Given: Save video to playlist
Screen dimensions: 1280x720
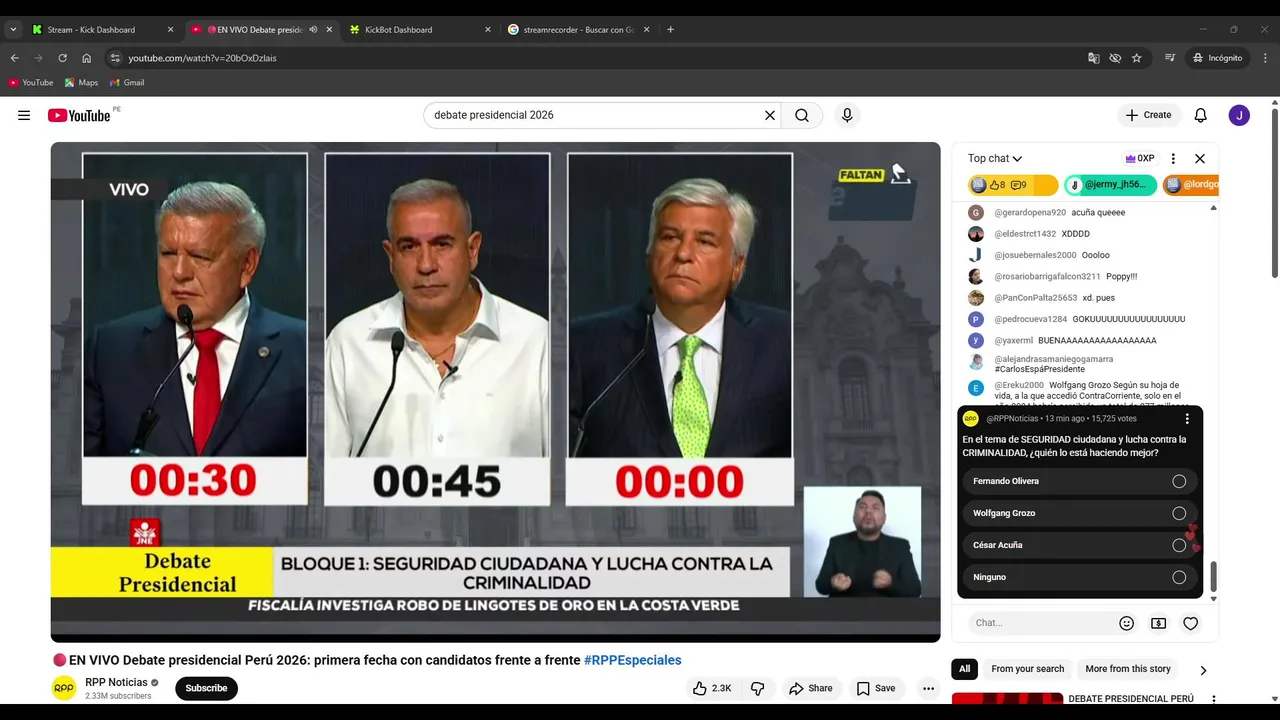Looking at the screenshot, I should pos(875,688).
